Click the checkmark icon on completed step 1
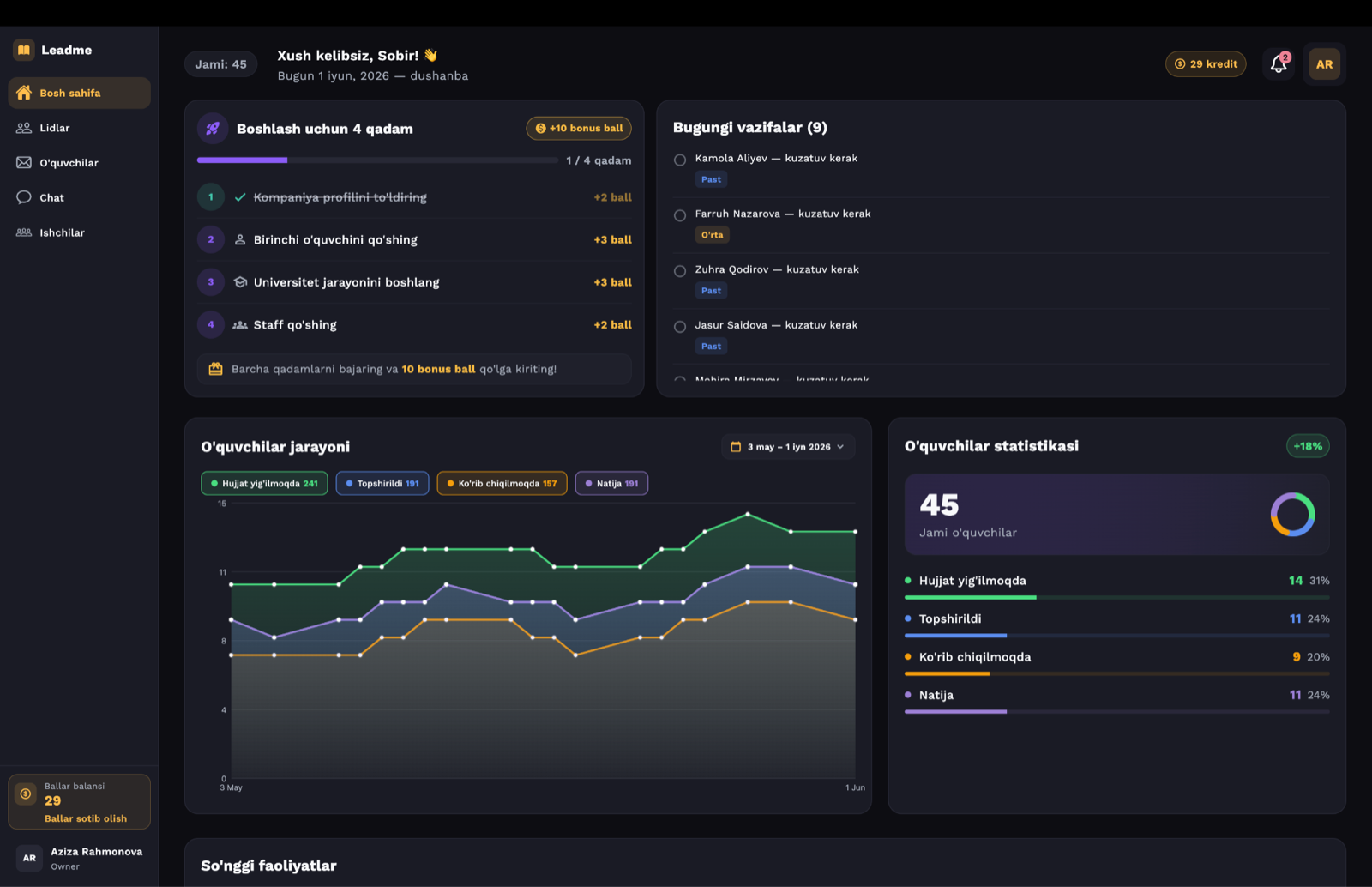This screenshot has width=1372, height=887. point(240,197)
